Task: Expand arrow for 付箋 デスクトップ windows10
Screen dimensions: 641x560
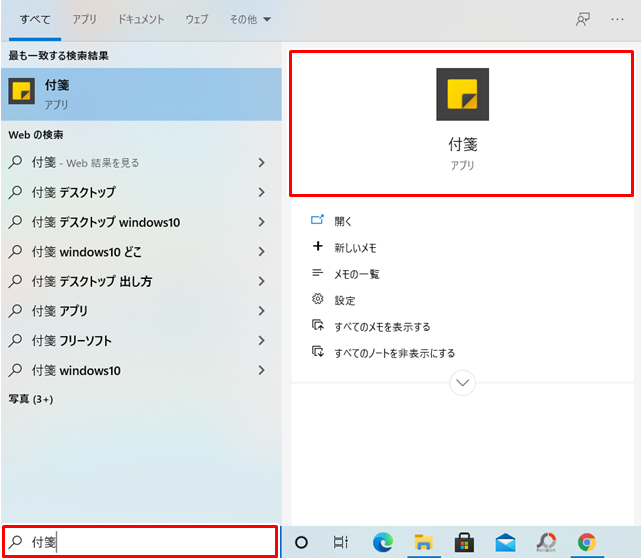Action: coord(262,222)
